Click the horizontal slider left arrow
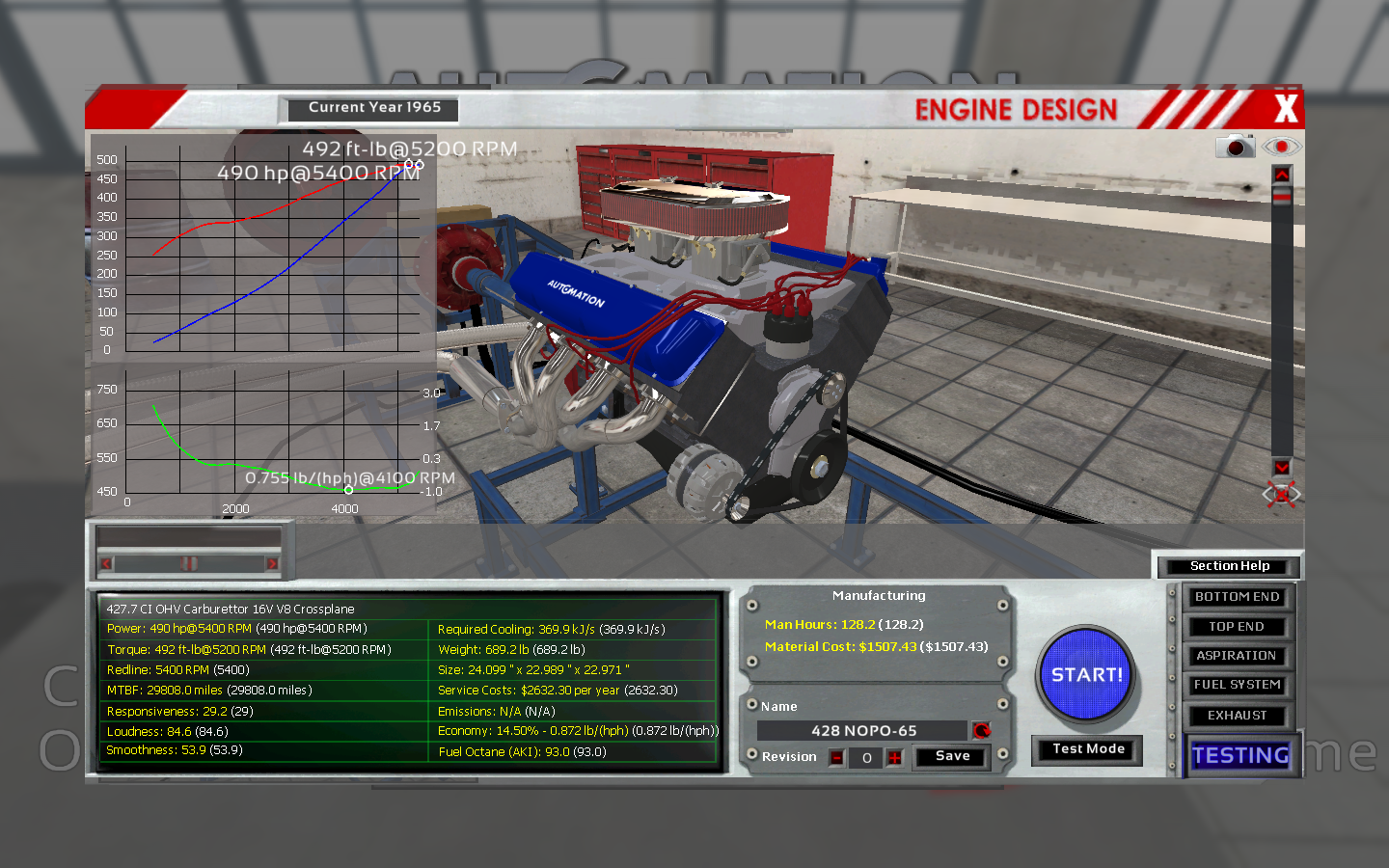 (106, 563)
